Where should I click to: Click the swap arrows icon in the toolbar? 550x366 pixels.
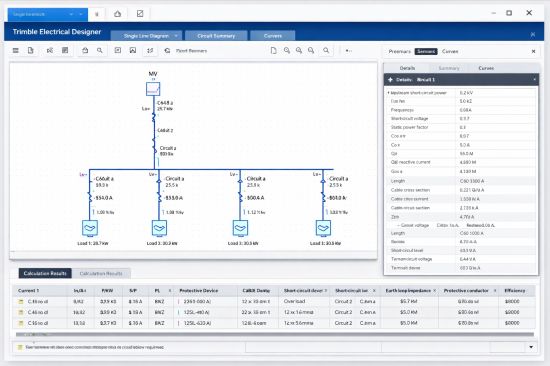[x=150, y=51]
